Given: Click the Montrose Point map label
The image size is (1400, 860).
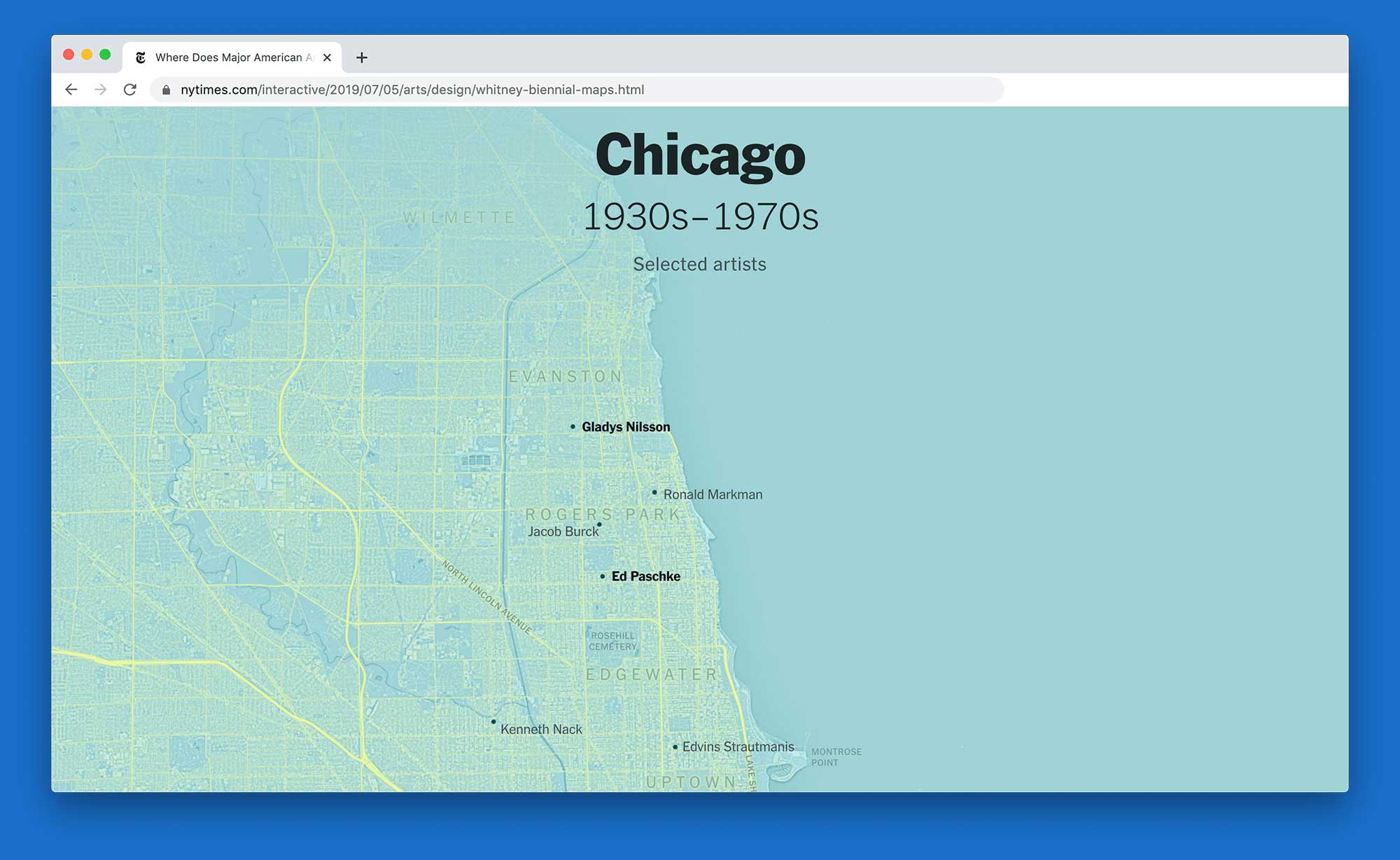Looking at the screenshot, I should point(836,757).
